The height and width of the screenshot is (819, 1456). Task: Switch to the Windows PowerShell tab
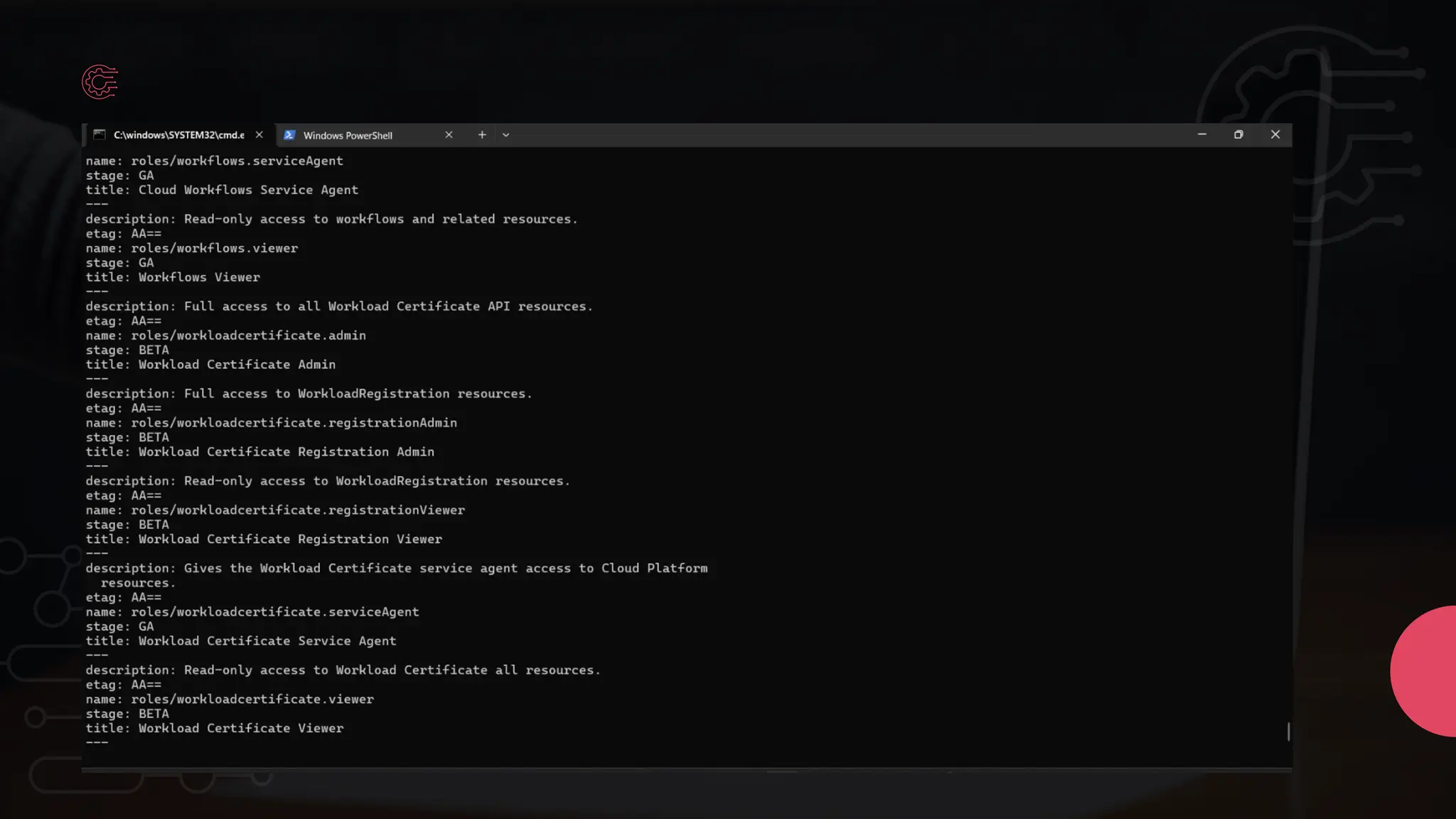pos(348,135)
